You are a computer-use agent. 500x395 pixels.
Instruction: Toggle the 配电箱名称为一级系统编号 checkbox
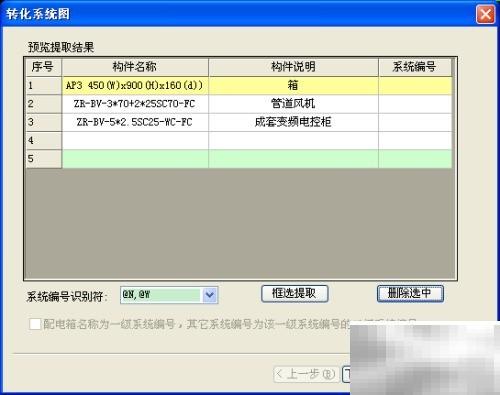click(x=35, y=324)
